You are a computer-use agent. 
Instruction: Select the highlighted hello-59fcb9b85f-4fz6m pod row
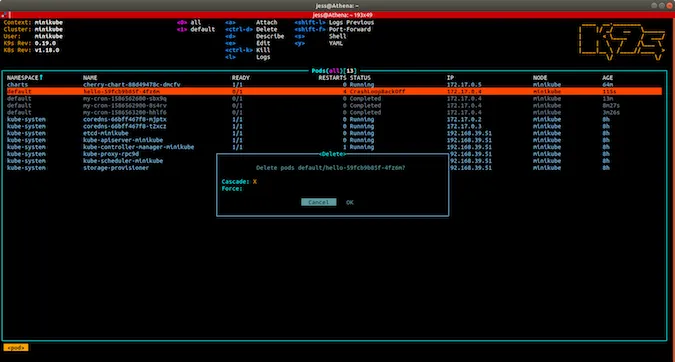click(x=334, y=92)
